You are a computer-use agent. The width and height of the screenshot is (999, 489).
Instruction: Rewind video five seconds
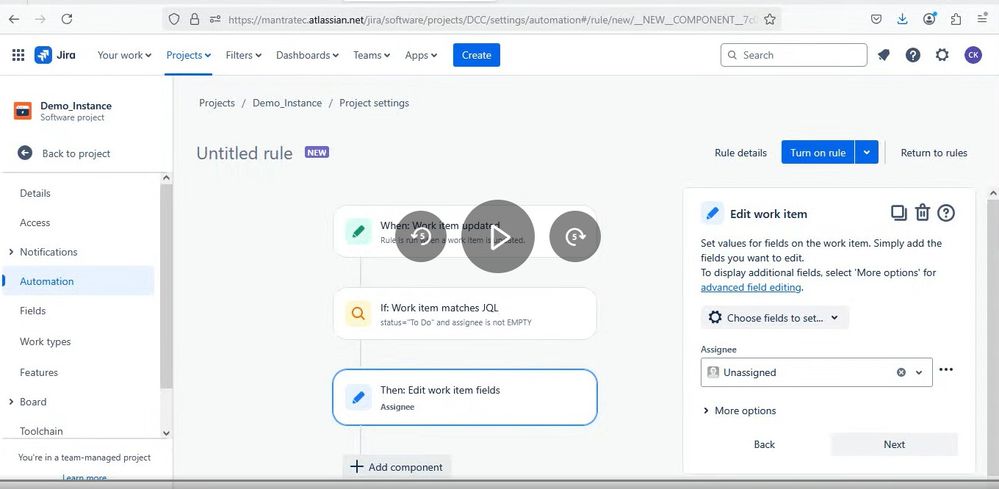pos(420,237)
